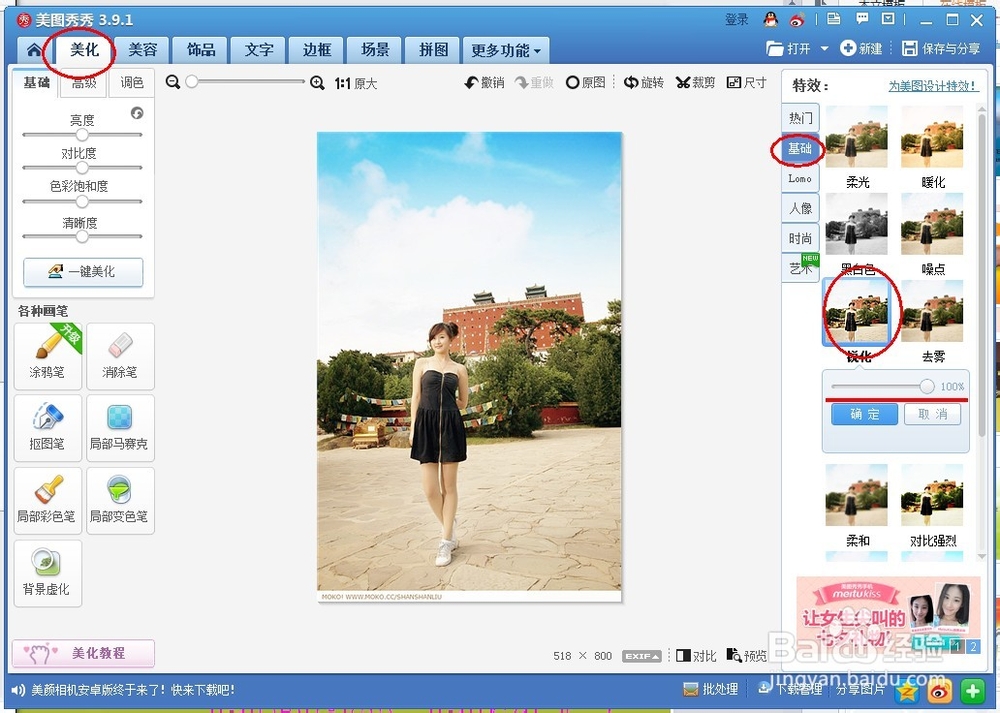Open dropdown arrow next to 打开
The height and width of the screenshot is (713, 1000).
click(x=824, y=48)
